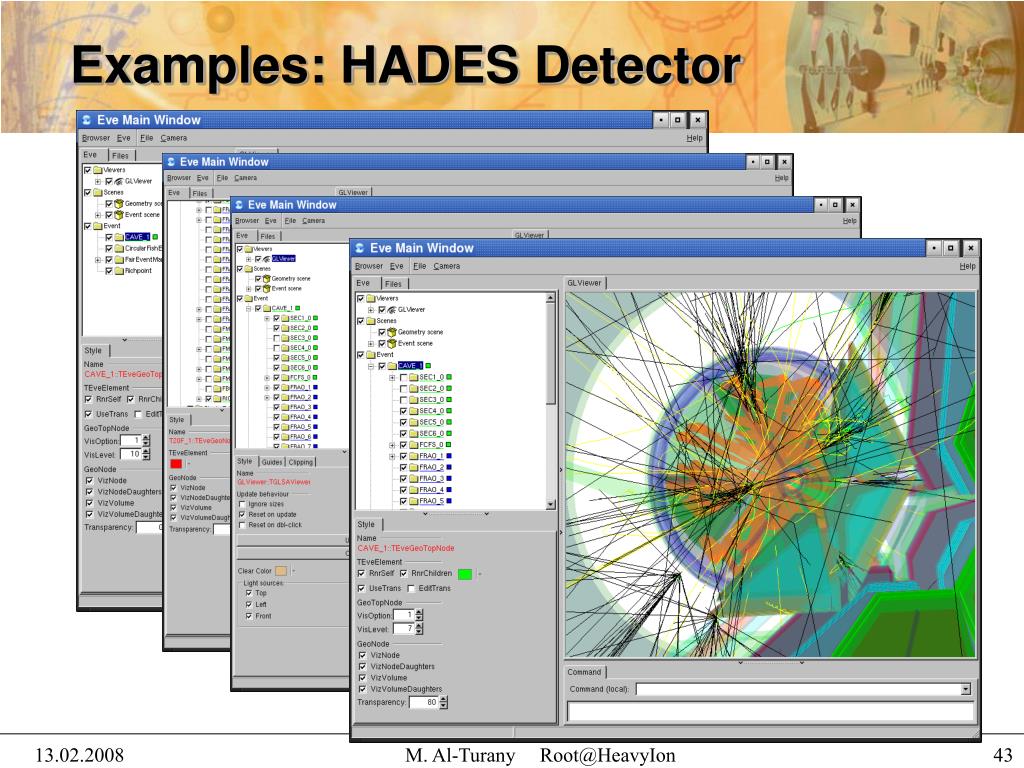Click the Geometry scene icon in the Guides-tab window

coord(266,278)
